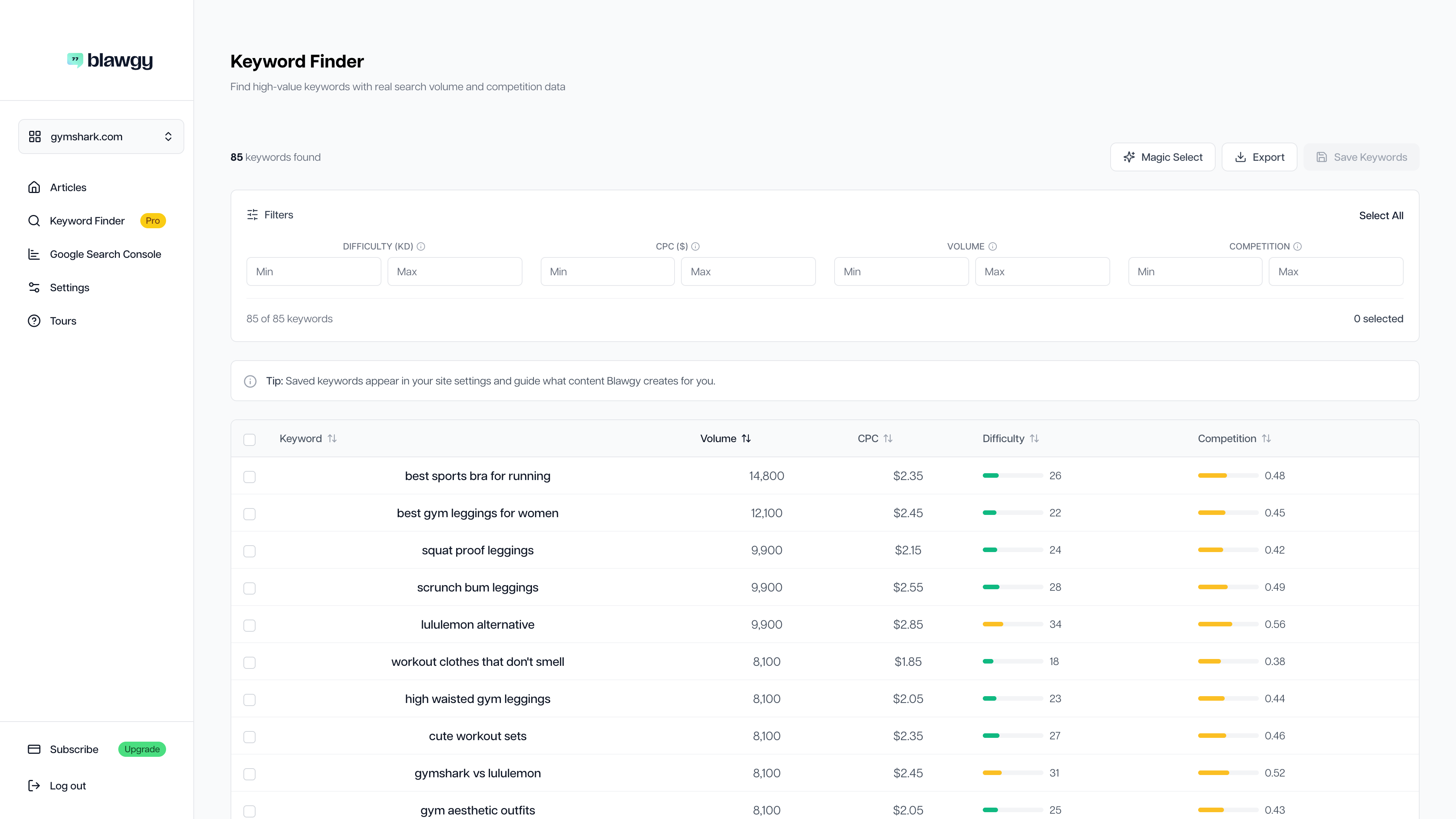Click the Save Keywords button
1456x819 pixels.
(1362, 157)
